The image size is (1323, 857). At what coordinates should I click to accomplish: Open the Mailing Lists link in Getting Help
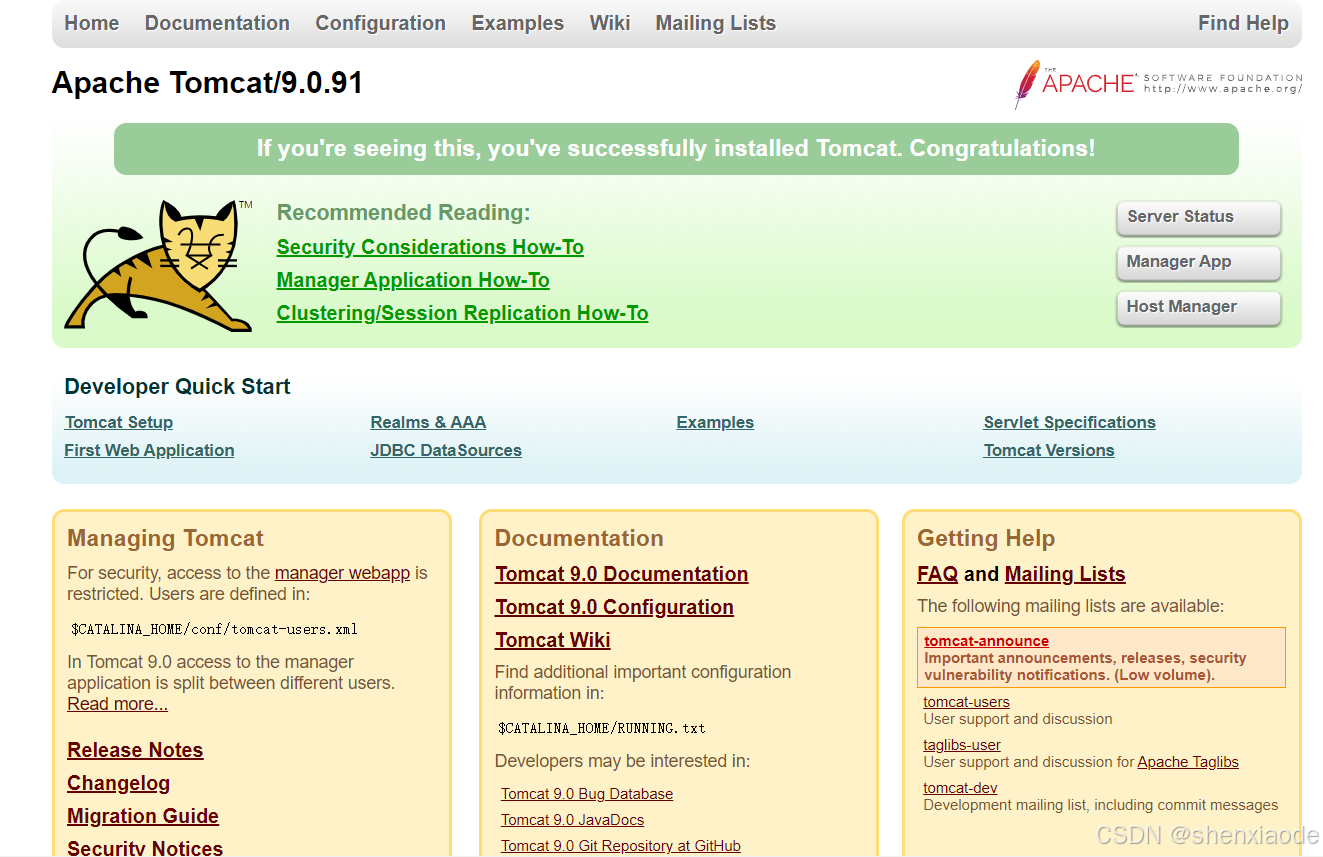tap(1065, 574)
